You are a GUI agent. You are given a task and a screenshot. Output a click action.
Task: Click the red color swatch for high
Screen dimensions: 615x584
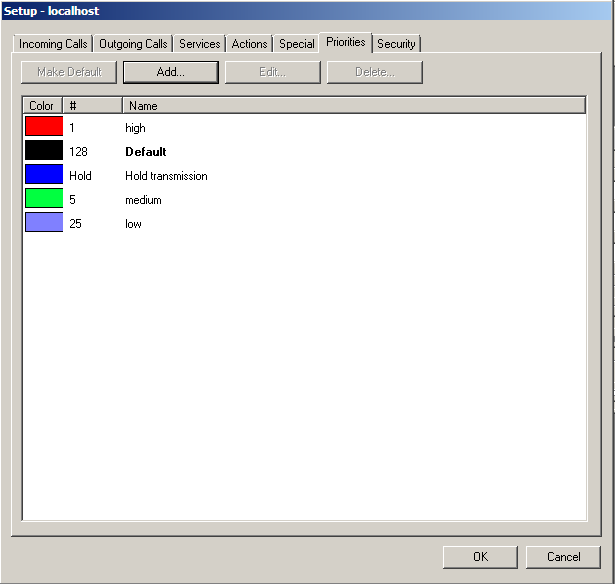point(44,127)
